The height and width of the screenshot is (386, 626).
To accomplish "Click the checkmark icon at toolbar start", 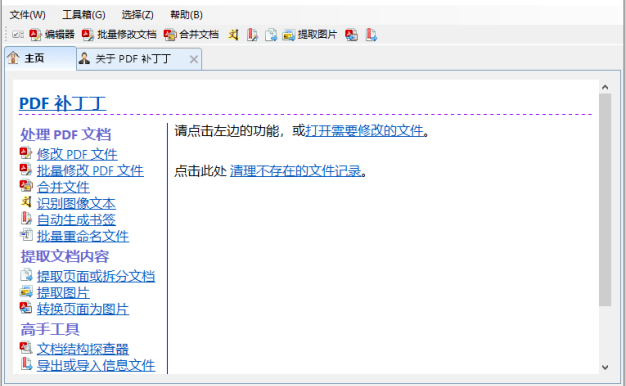I will click(x=18, y=35).
